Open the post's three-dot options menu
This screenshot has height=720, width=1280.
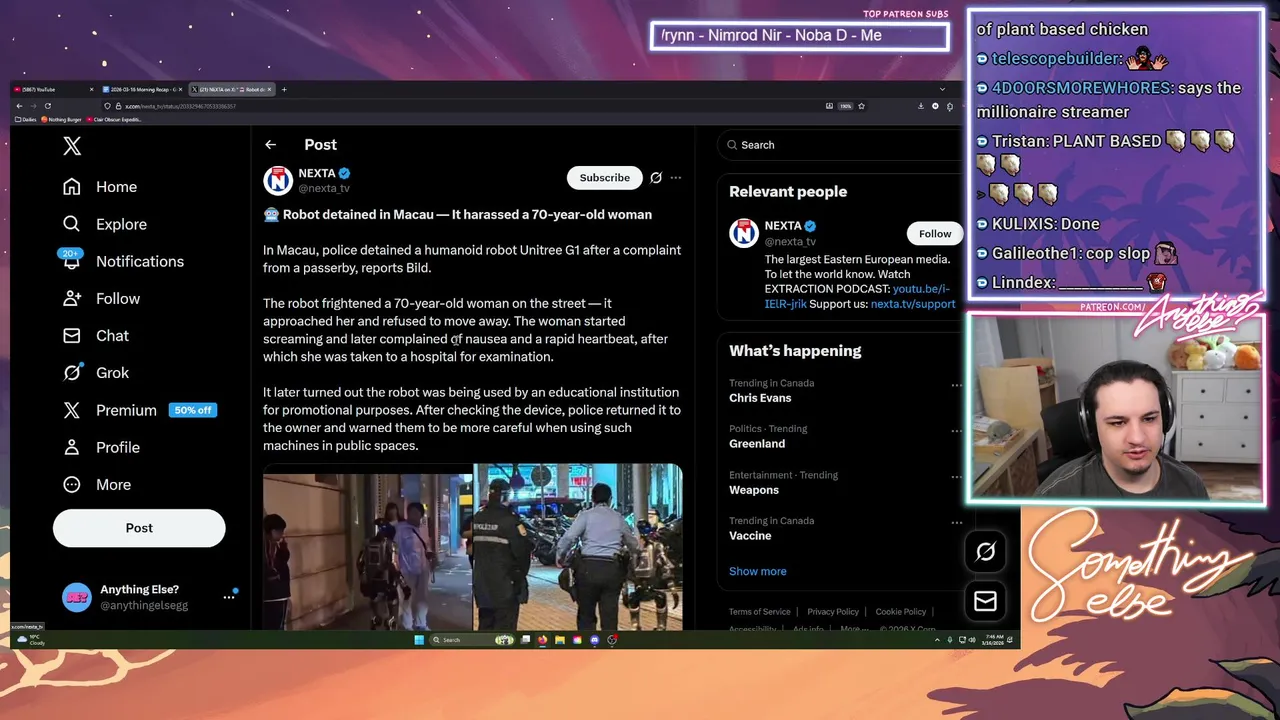click(x=676, y=178)
